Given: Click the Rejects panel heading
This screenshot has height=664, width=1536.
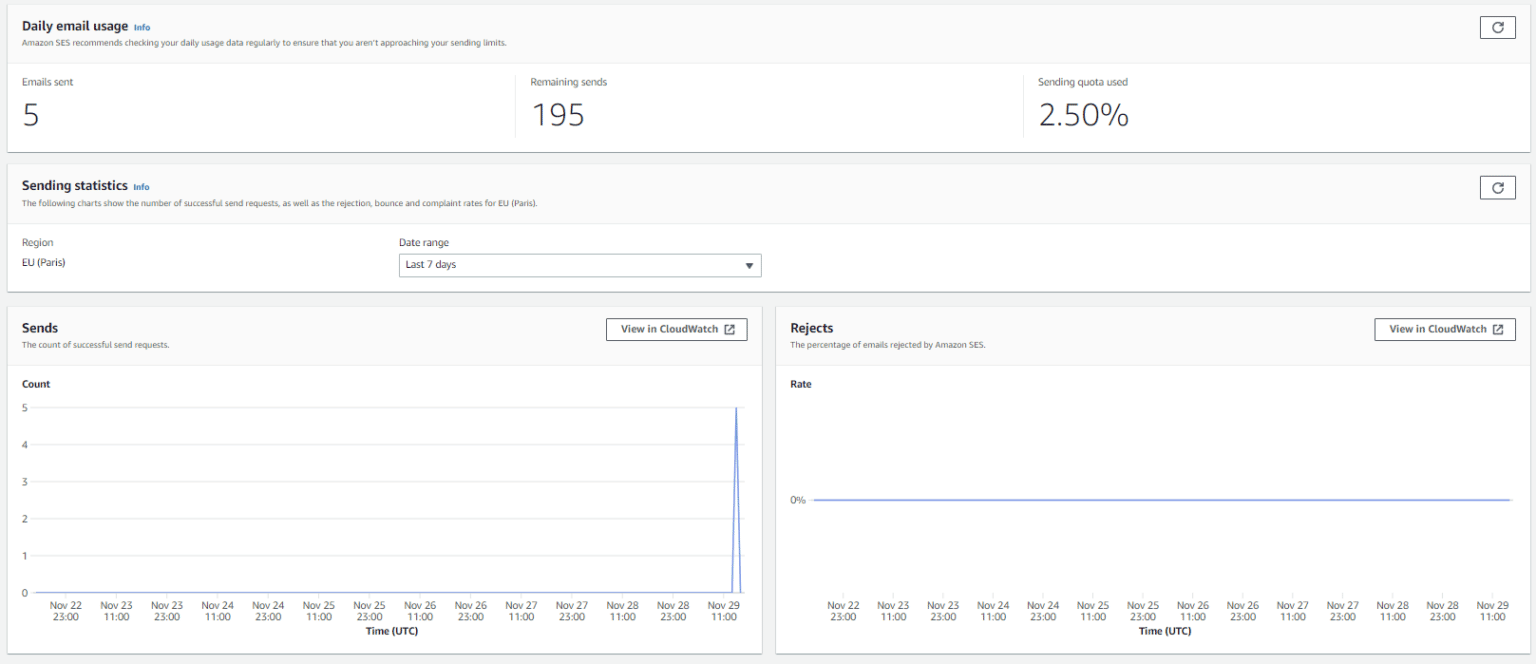Looking at the screenshot, I should (811, 328).
